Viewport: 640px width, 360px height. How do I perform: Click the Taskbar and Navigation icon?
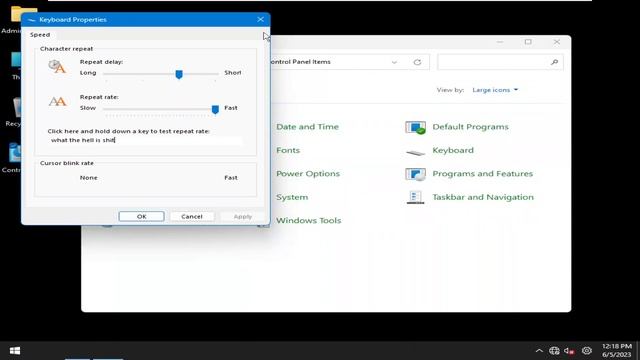point(416,198)
